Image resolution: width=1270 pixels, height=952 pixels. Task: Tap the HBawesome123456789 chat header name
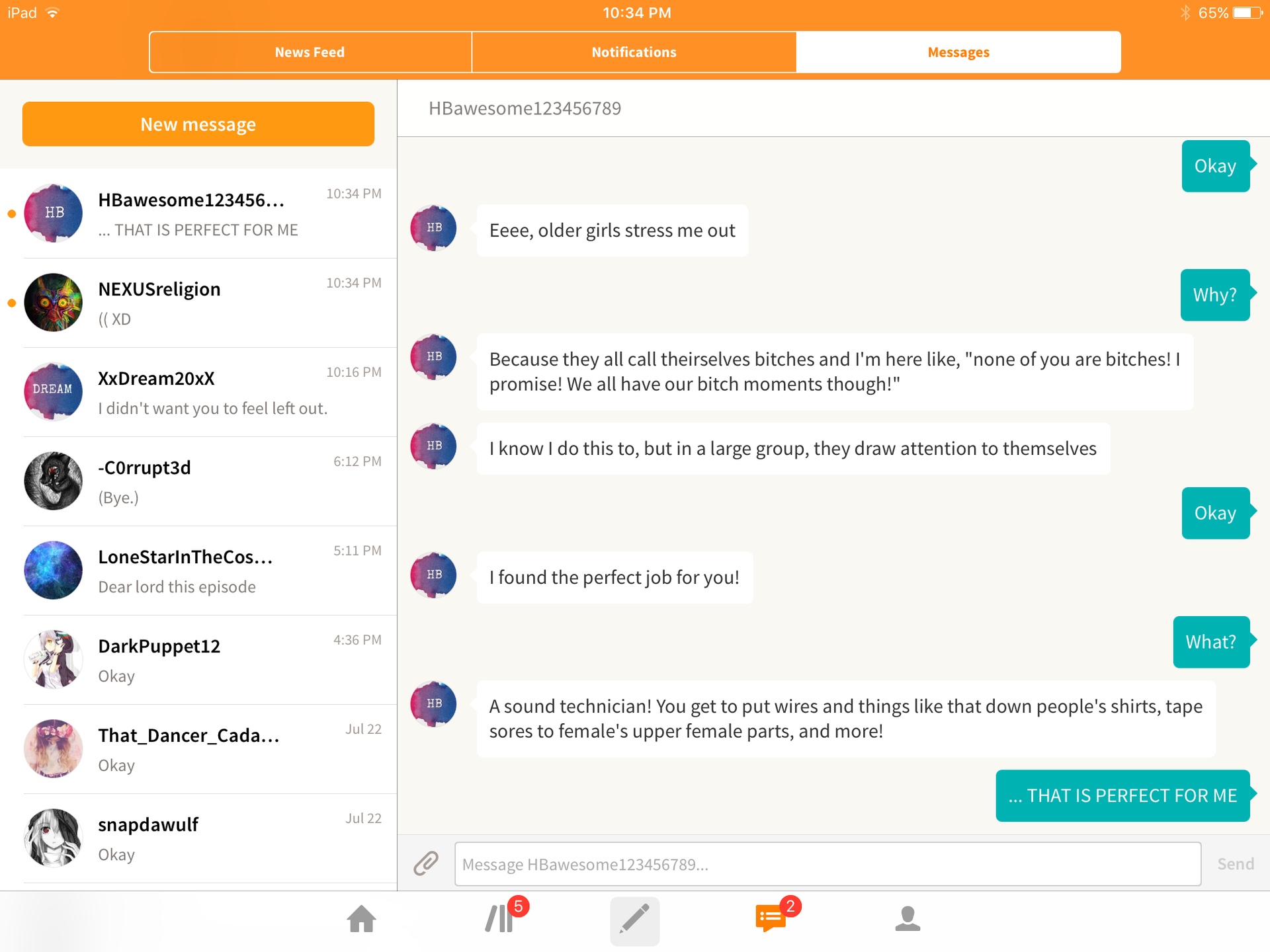click(x=525, y=108)
